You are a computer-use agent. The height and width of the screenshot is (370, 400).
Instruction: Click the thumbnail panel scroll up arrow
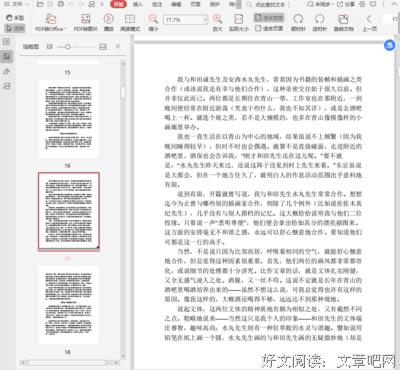pyautogui.click(x=123, y=63)
